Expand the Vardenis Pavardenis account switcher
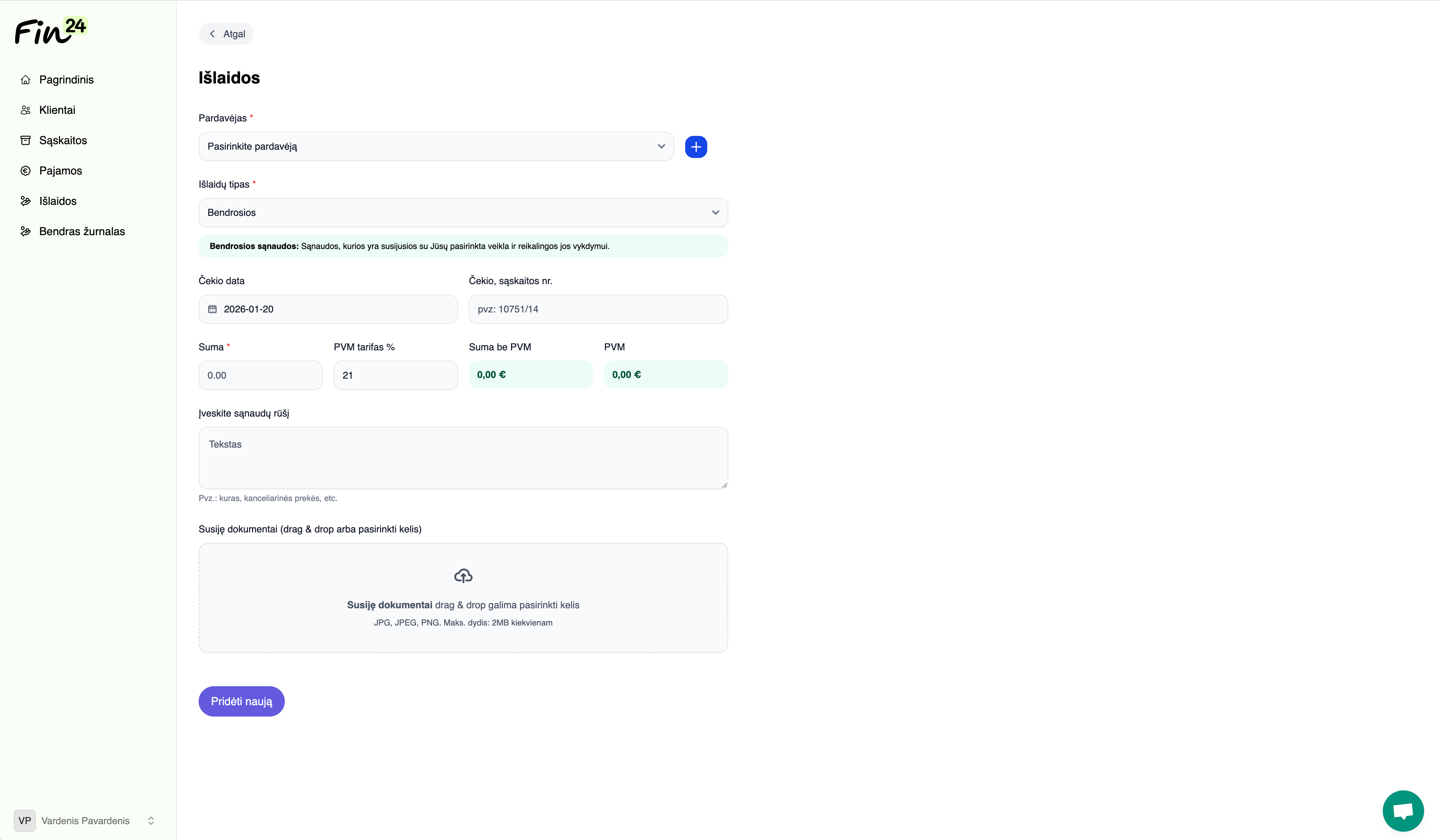The width and height of the screenshot is (1440, 840). (x=86, y=821)
